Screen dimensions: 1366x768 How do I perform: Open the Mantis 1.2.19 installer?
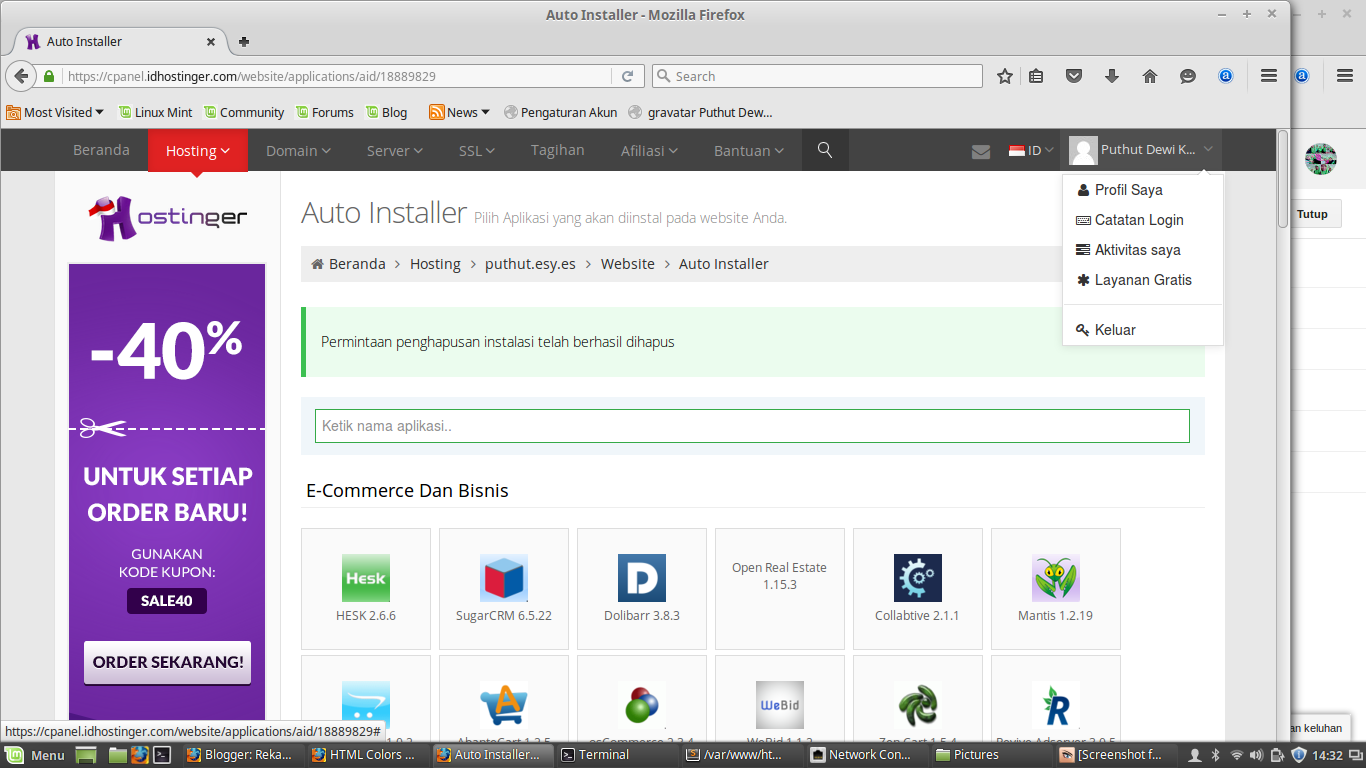click(1055, 577)
